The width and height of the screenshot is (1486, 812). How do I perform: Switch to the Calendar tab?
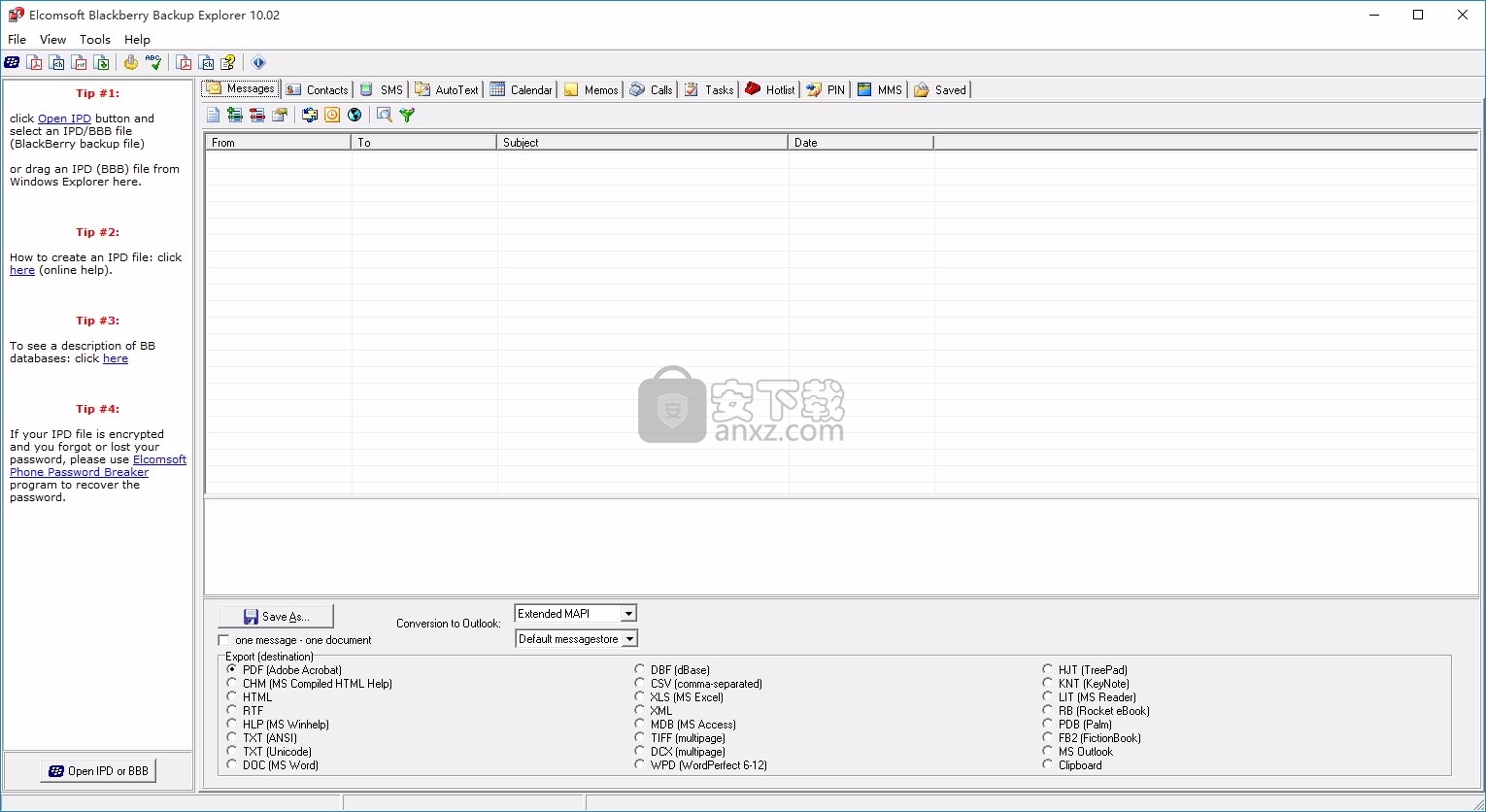tap(521, 89)
